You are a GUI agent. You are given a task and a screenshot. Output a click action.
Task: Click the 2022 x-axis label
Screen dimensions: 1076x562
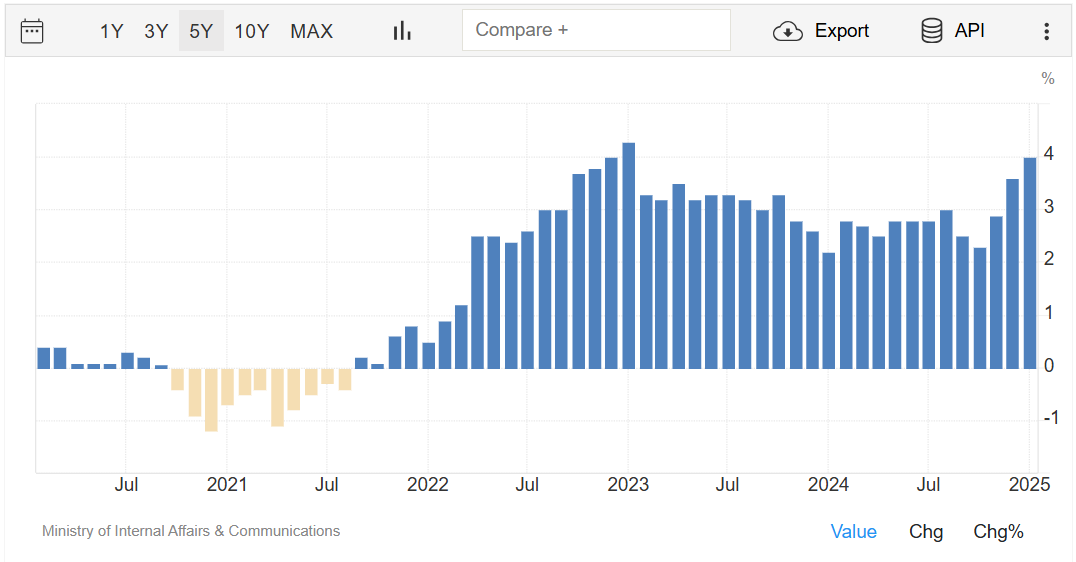tap(428, 484)
